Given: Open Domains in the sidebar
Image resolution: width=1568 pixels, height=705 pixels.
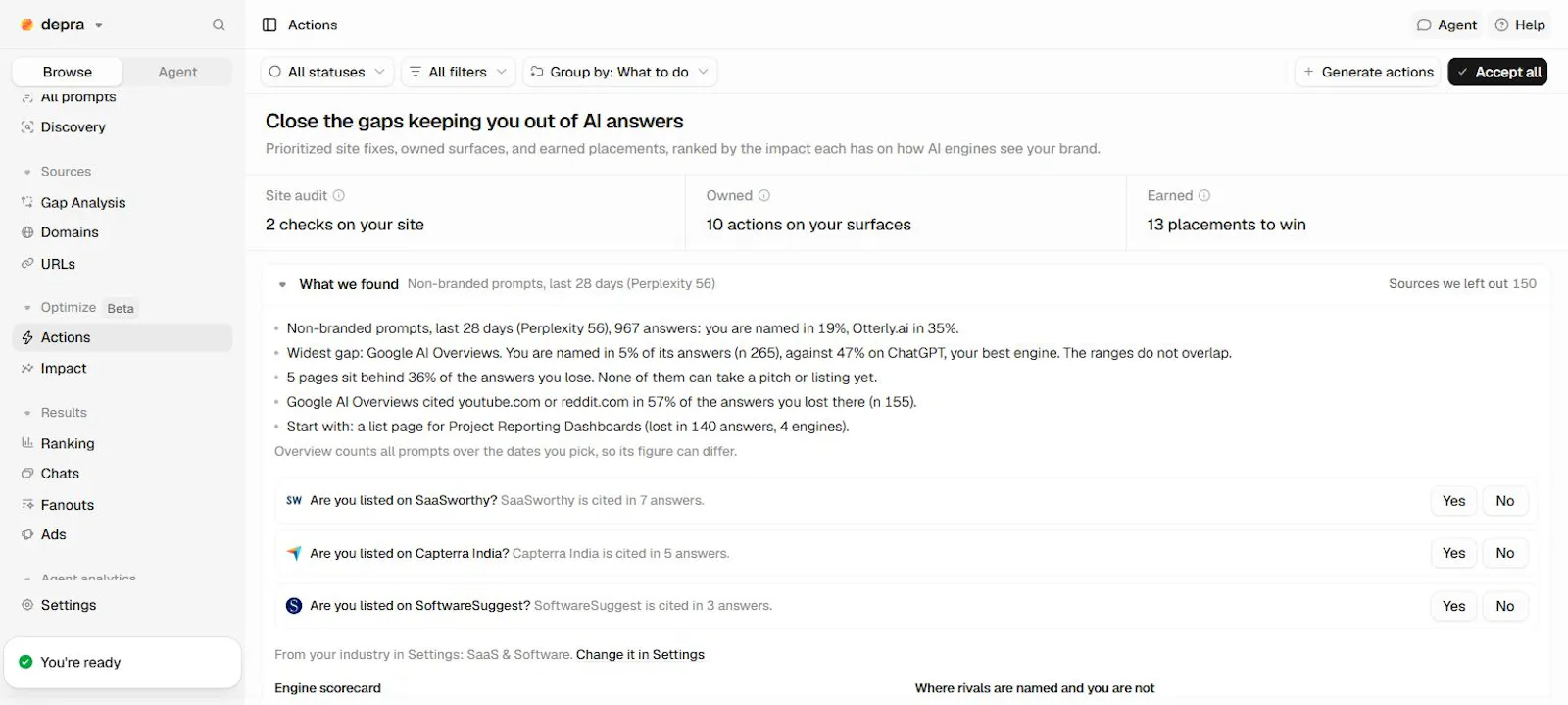Looking at the screenshot, I should pos(122,232).
